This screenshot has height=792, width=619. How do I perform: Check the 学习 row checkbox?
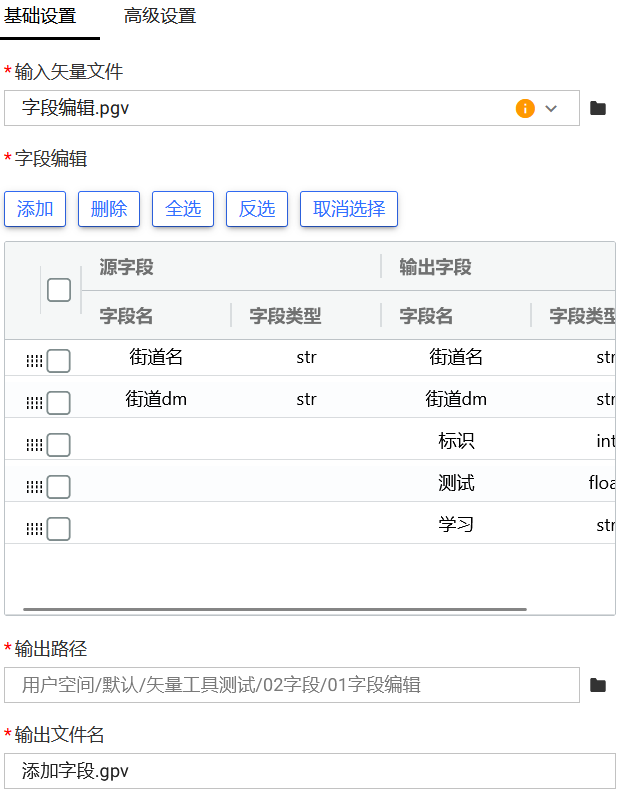click(x=59, y=529)
